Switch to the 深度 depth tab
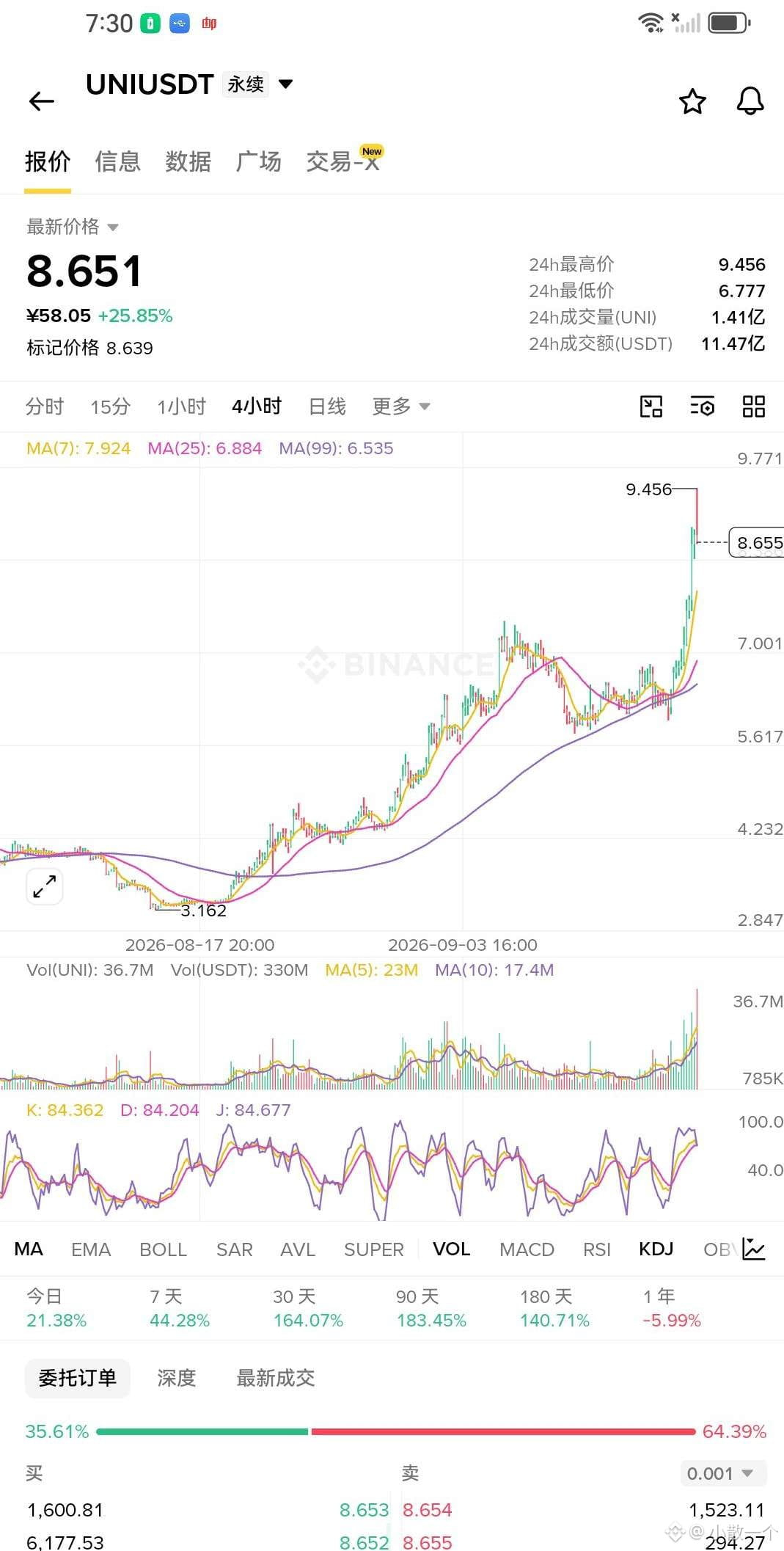The height and width of the screenshot is (1551, 784). (x=176, y=1378)
